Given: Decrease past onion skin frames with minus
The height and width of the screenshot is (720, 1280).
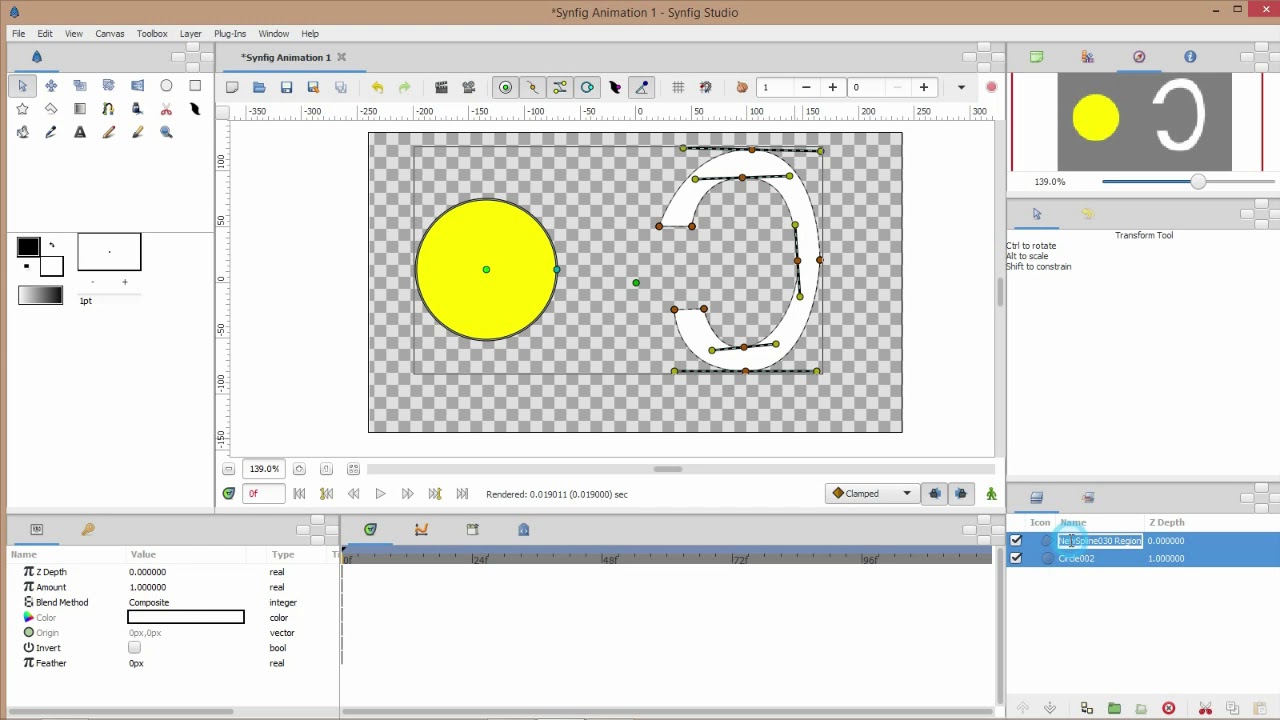Looking at the screenshot, I should [806, 88].
